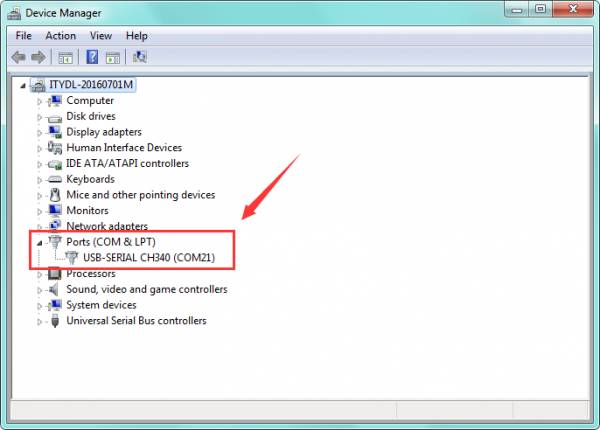Select Mice and other pointing devices
This screenshot has width=600, height=430.
coord(140,195)
